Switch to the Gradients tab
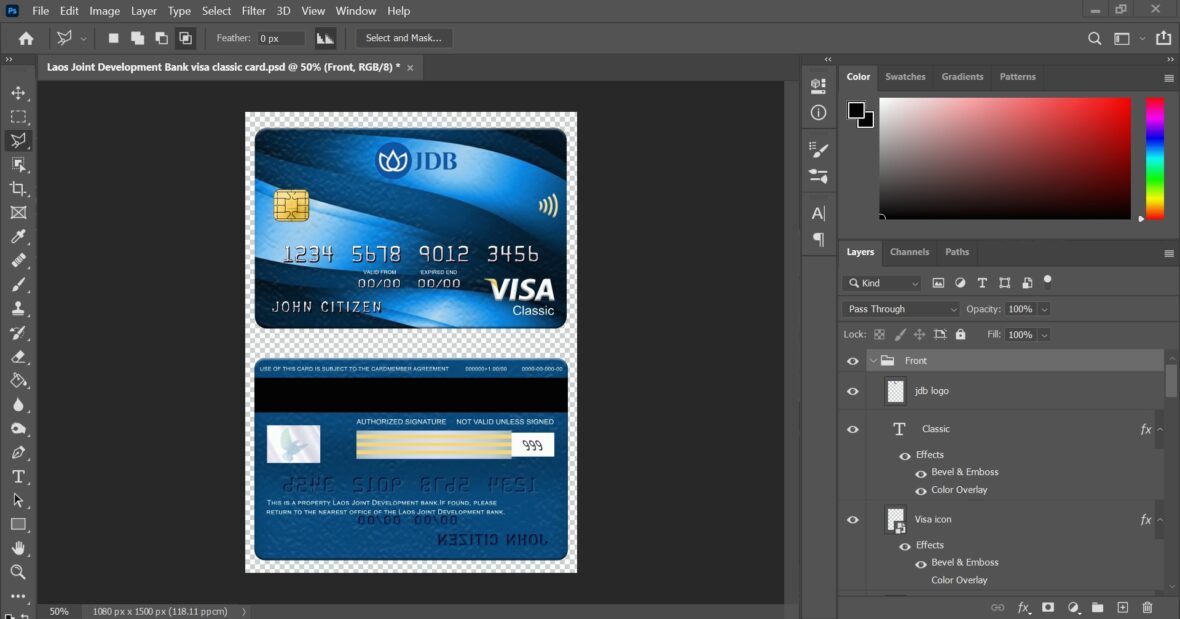Image resolution: width=1180 pixels, height=619 pixels. pos(963,77)
